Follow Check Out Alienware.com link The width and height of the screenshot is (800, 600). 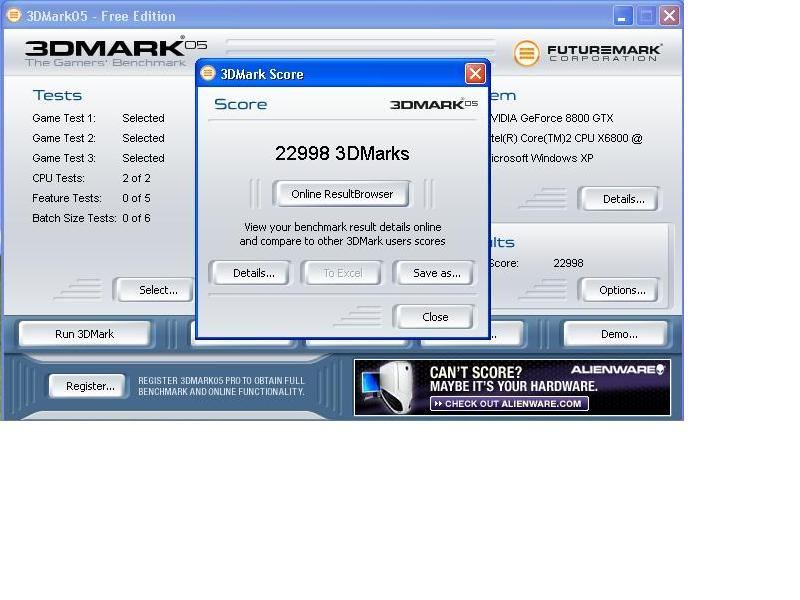tap(509, 404)
